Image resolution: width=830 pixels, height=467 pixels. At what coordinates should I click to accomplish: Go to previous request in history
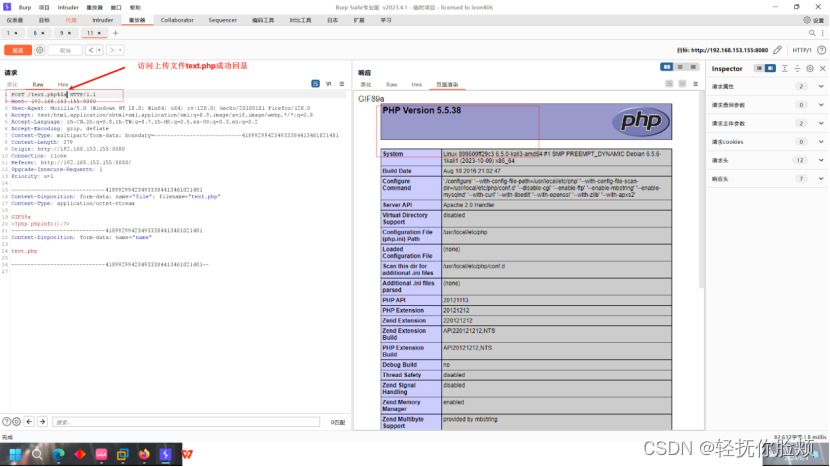coord(91,50)
